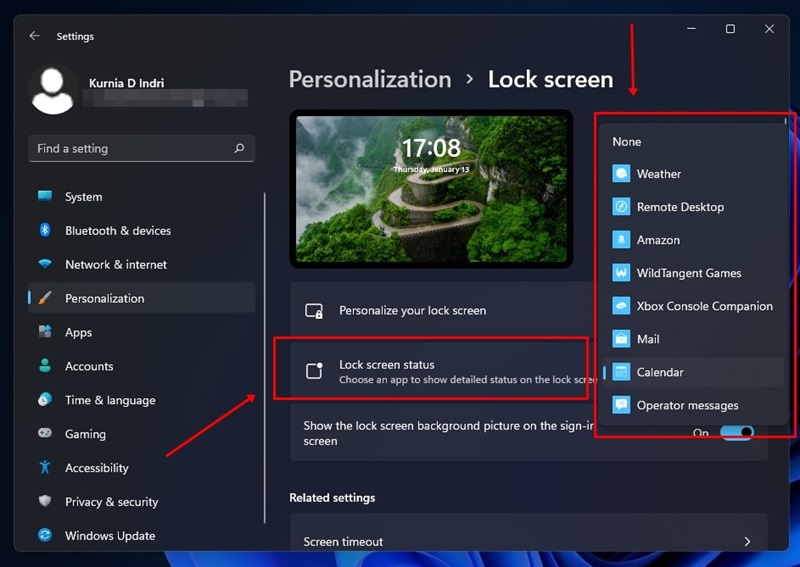800x567 pixels.
Task: Open the Apps settings page
Action: coord(141,332)
